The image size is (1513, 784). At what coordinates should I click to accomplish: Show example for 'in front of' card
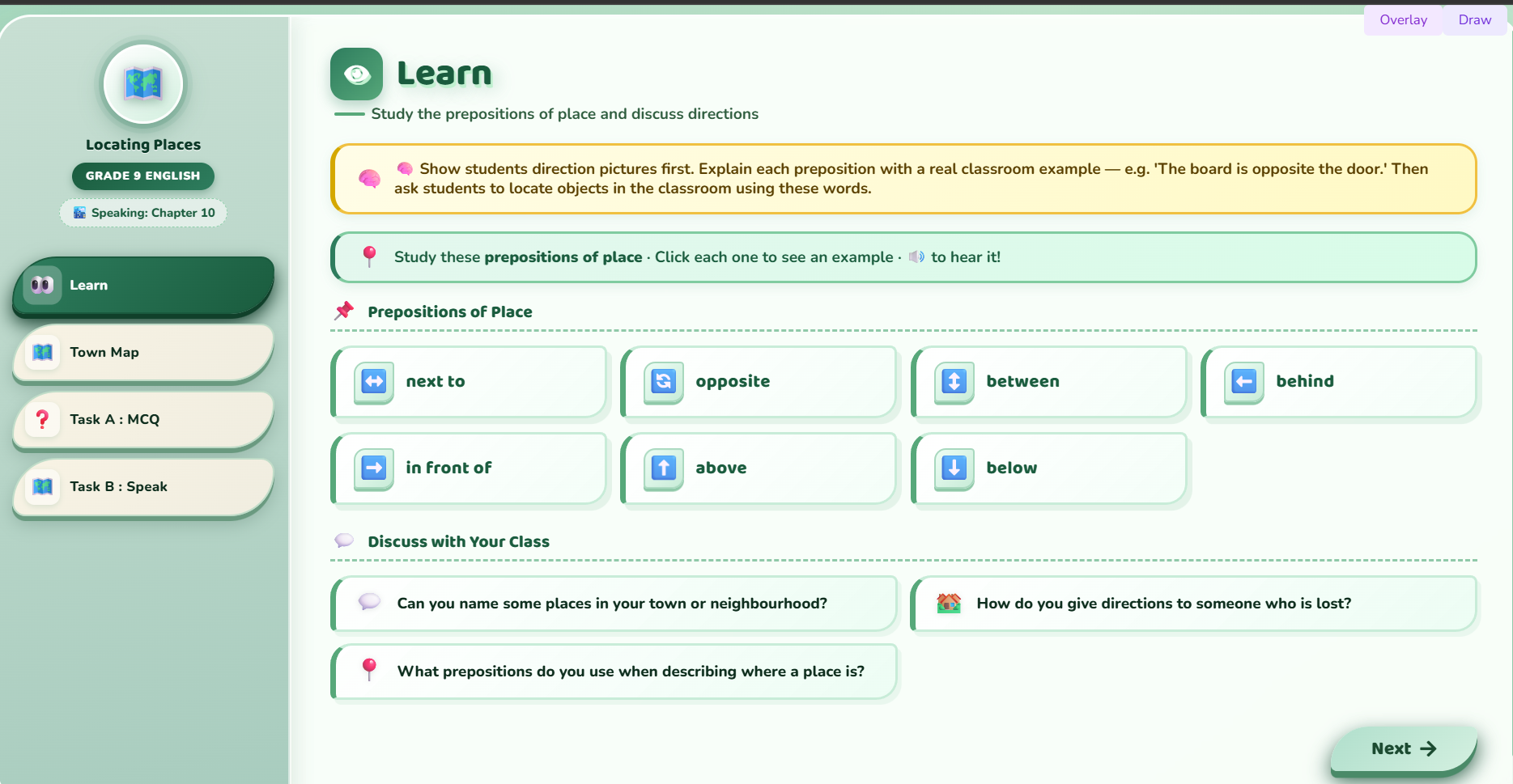[470, 468]
